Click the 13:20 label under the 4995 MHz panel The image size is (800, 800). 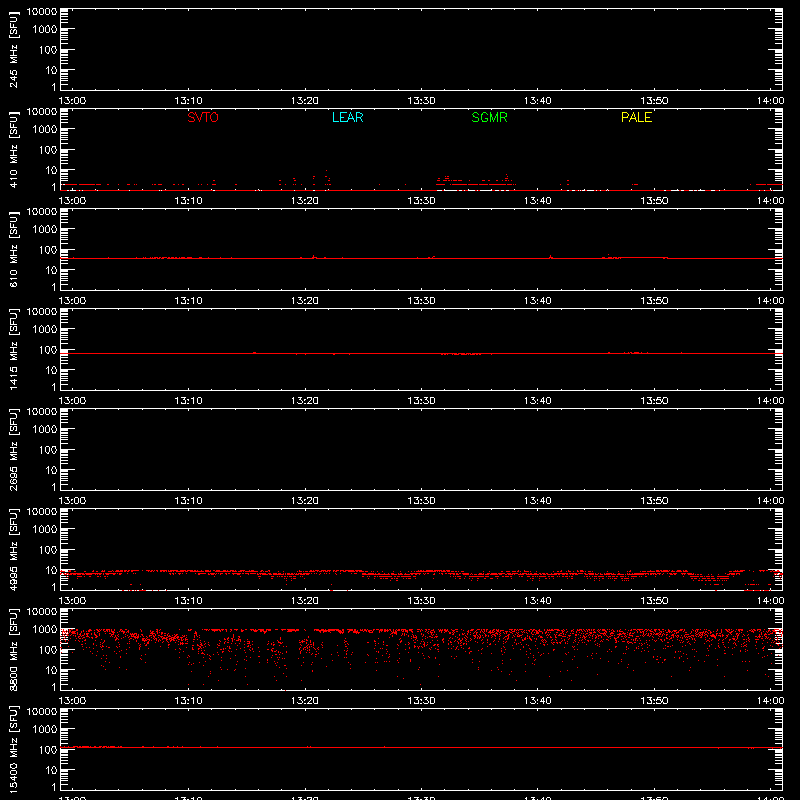click(x=305, y=601)
